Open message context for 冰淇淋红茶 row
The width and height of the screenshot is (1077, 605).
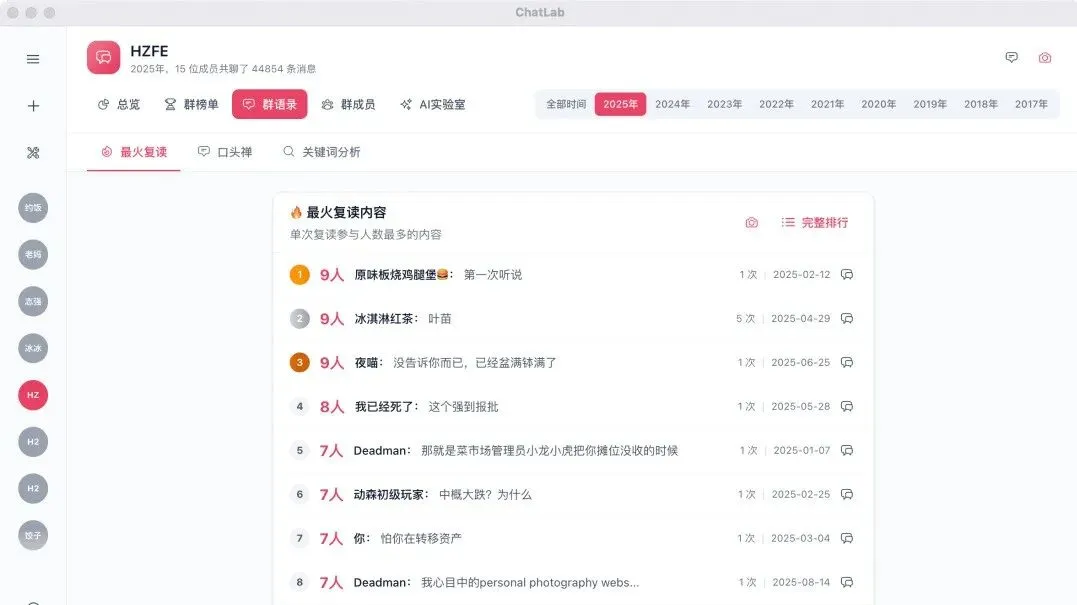click(x=847, y=318)
